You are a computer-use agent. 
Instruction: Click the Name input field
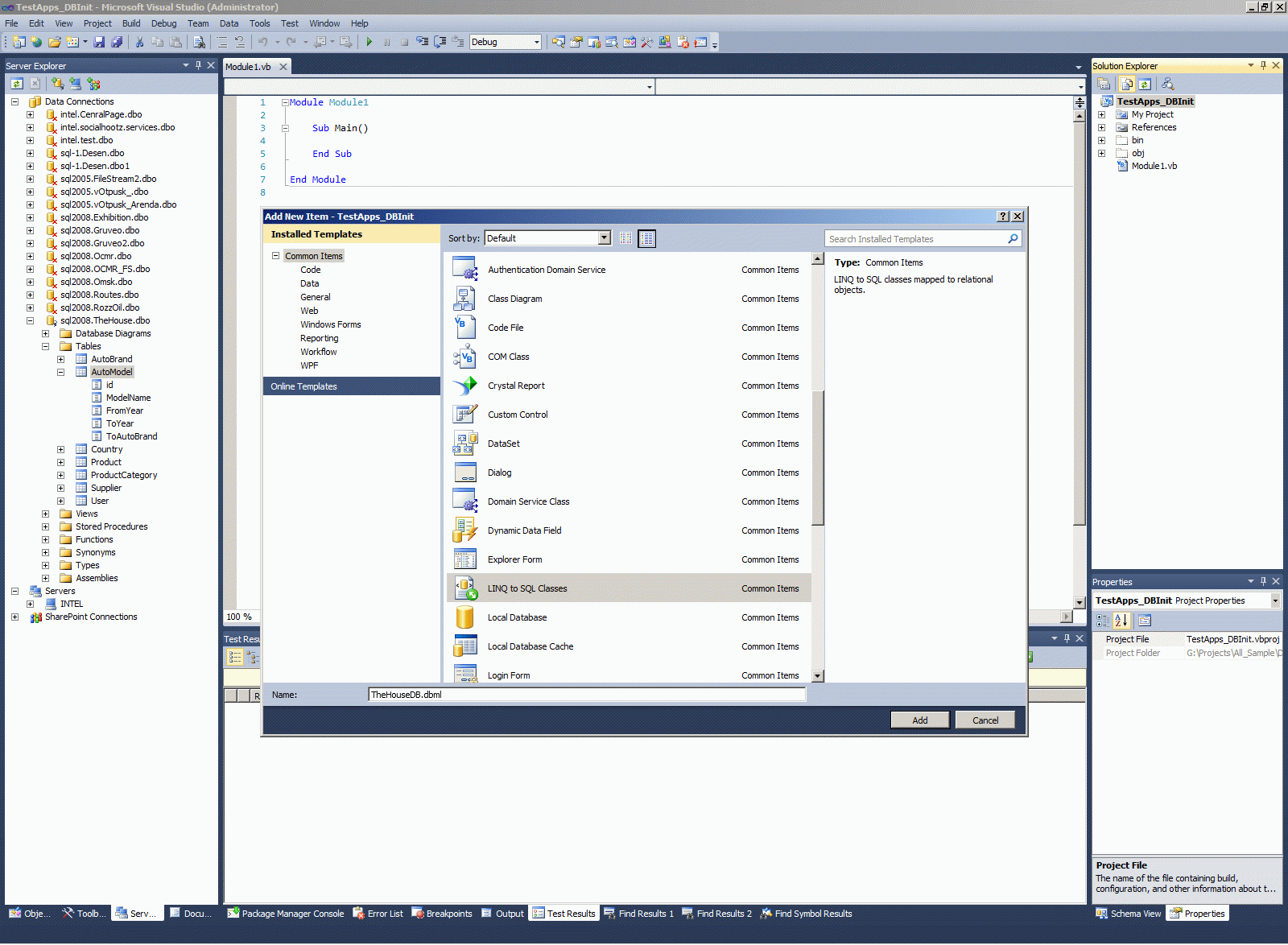point(587,695)
